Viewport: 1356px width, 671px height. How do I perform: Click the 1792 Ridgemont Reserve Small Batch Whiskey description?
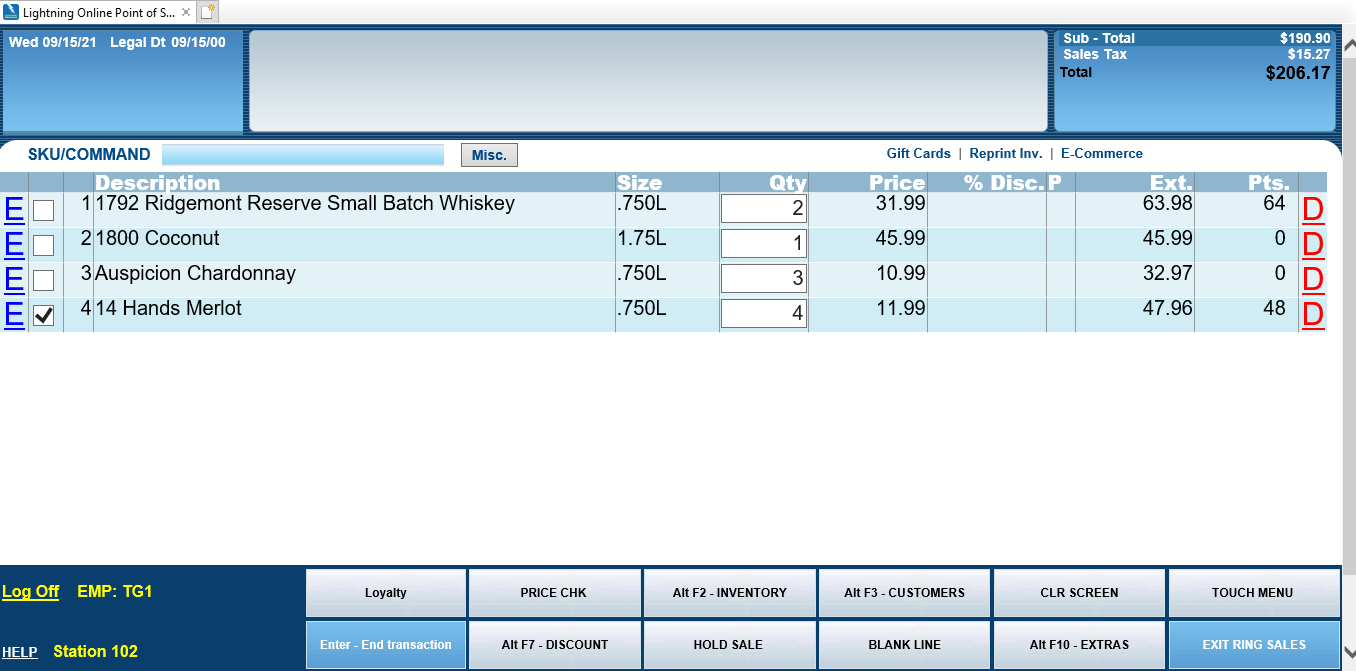coord(305,204)
